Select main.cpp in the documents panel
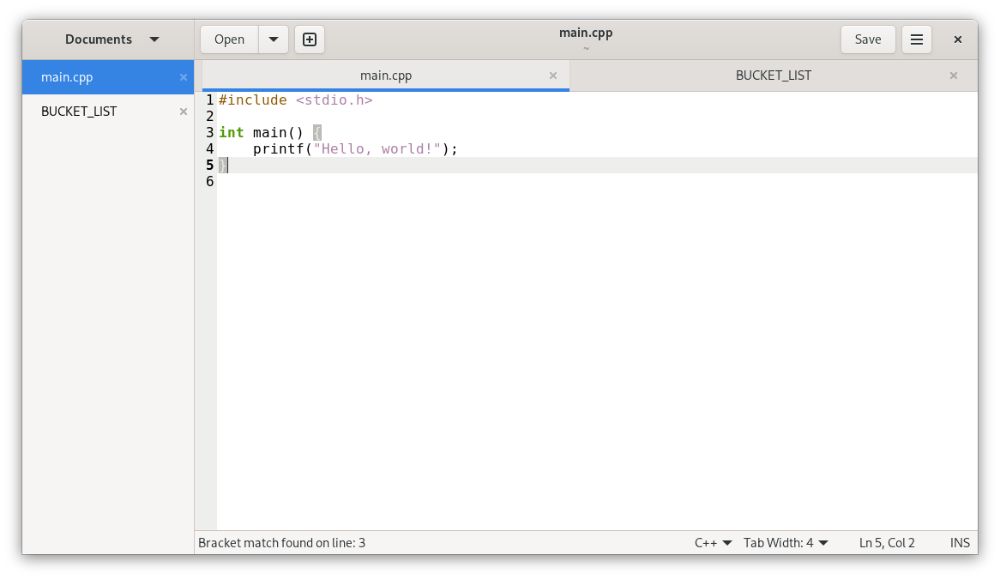 coord(108,77)
